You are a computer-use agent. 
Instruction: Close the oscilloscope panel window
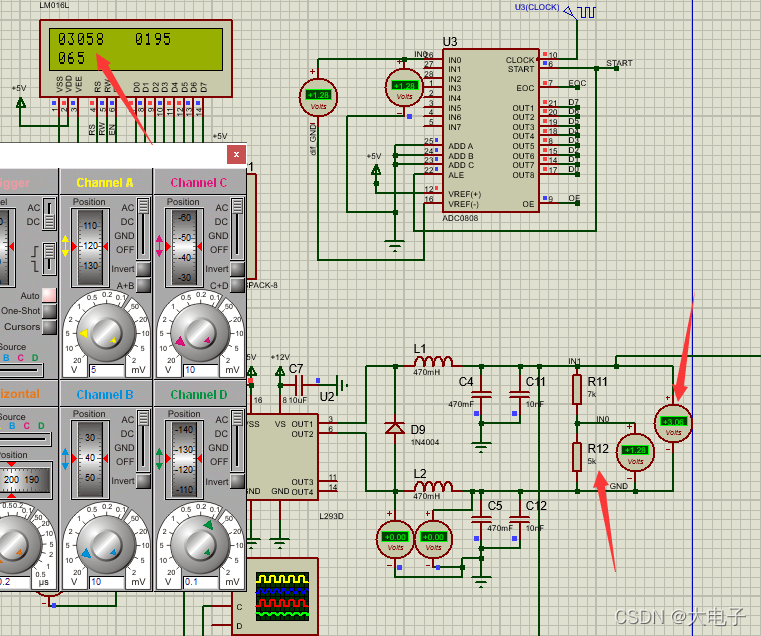236,154
